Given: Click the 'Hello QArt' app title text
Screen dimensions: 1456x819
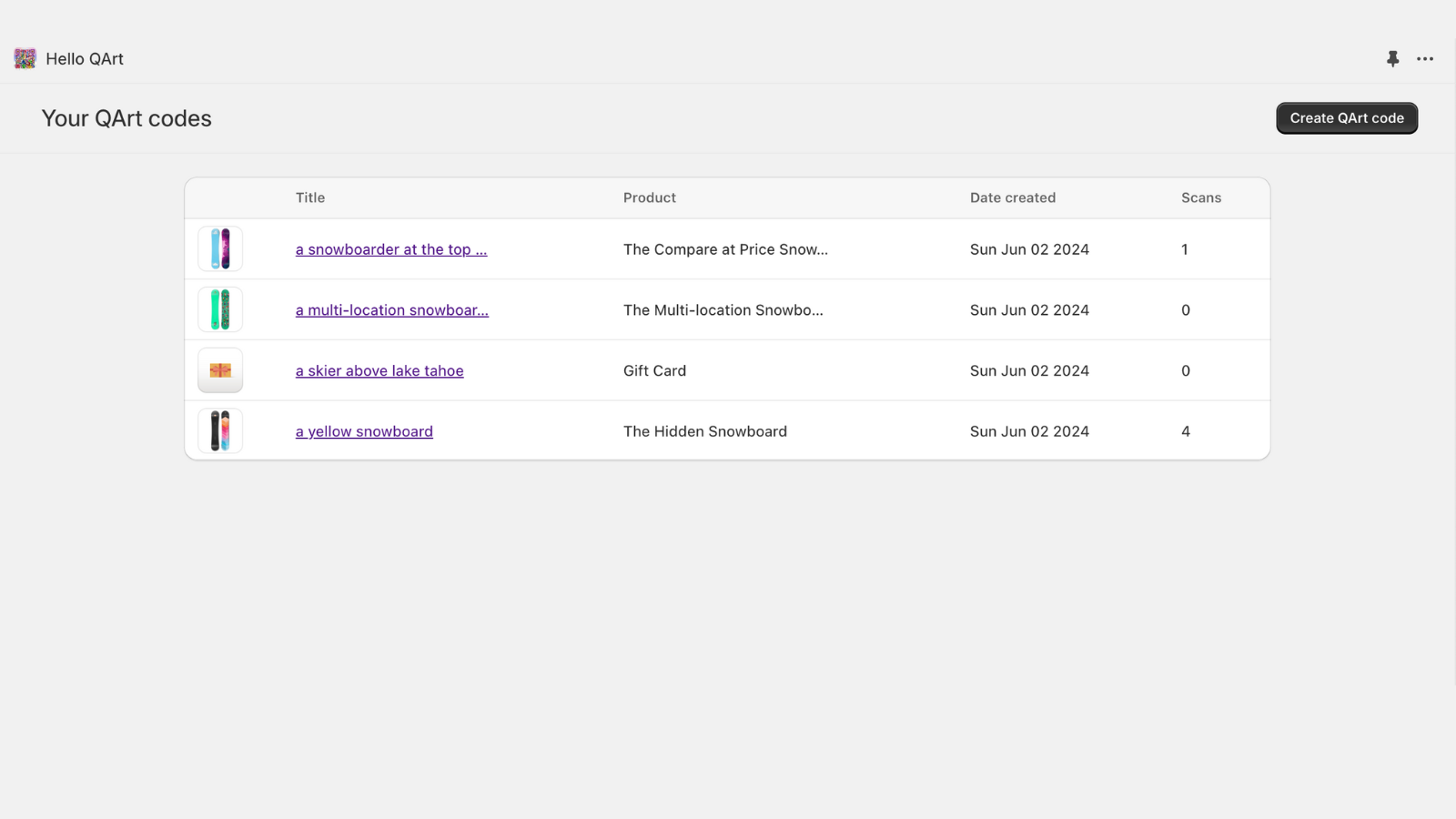Looking at the screenshot, I should click(85, 59).
